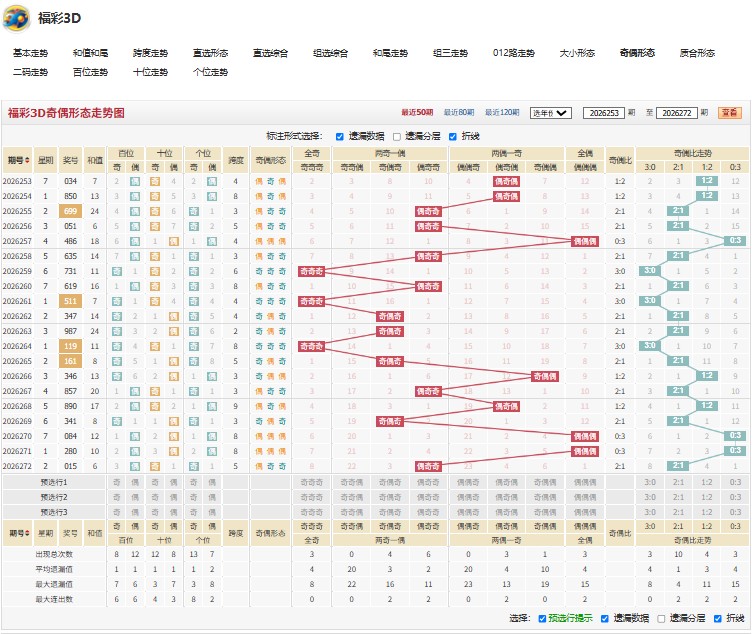754x634 pixels.
Task: Expand the 选年份 dropdown
Action: 551,113
